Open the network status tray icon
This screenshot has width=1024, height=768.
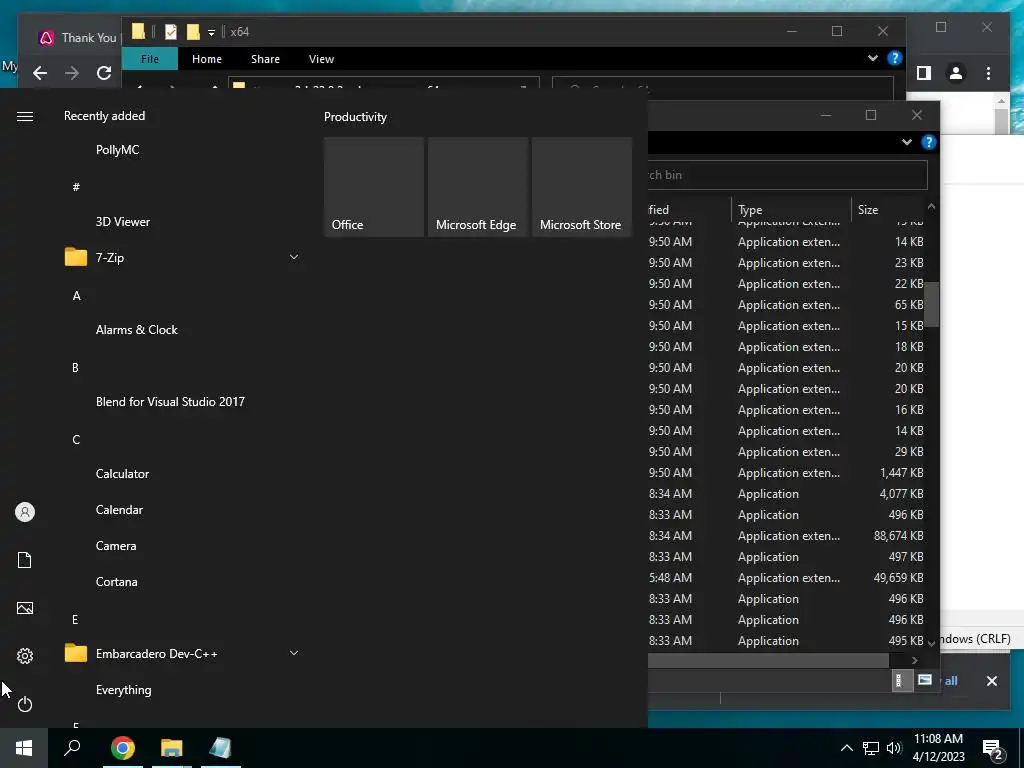(x=871, y=748)
